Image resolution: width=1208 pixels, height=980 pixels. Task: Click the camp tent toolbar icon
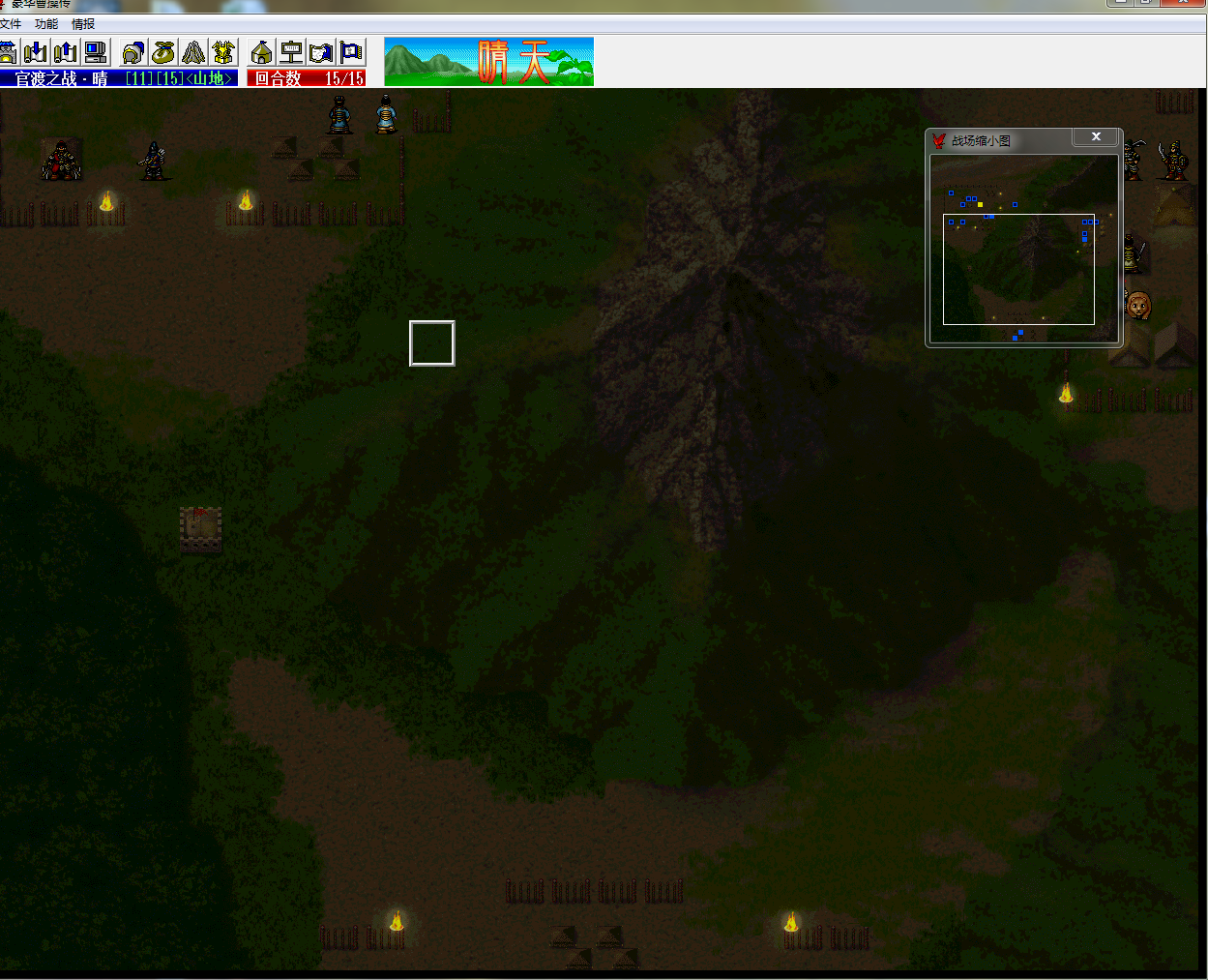pyautogui.click(x=261, y=52)
